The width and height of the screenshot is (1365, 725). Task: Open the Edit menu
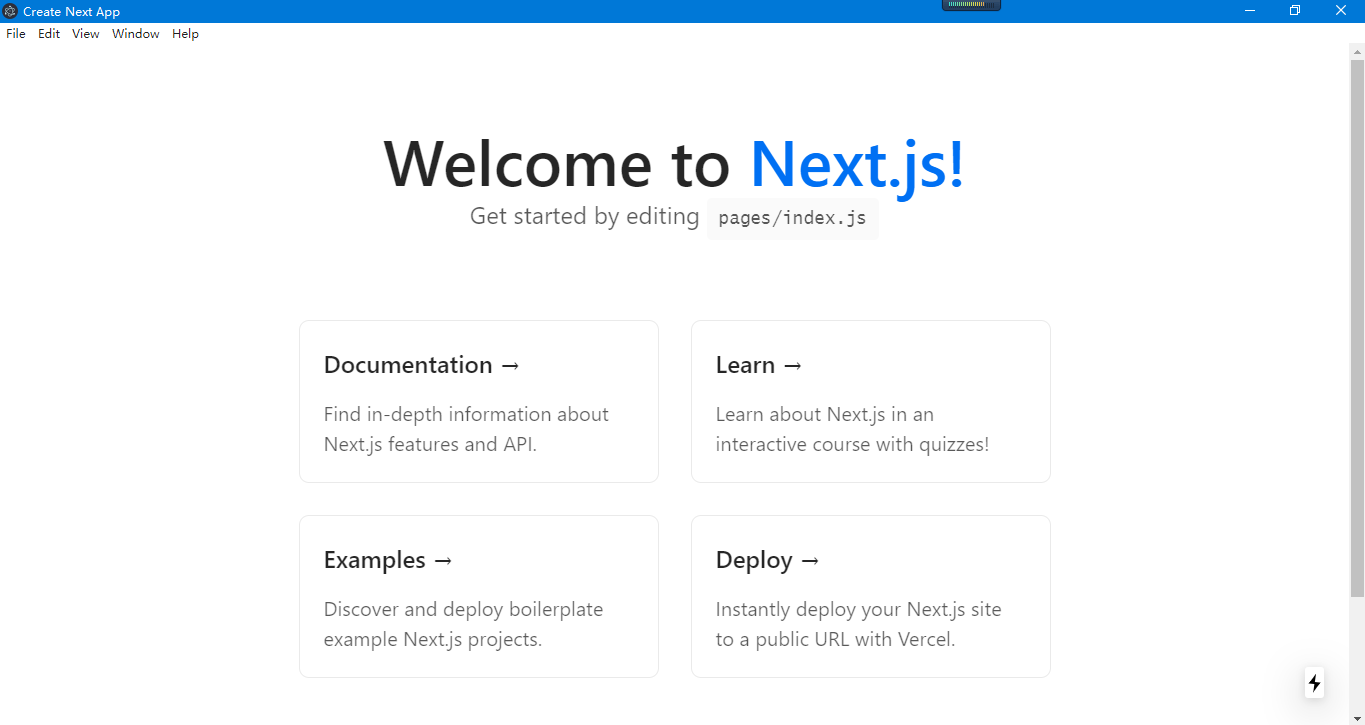click(48, 33)
